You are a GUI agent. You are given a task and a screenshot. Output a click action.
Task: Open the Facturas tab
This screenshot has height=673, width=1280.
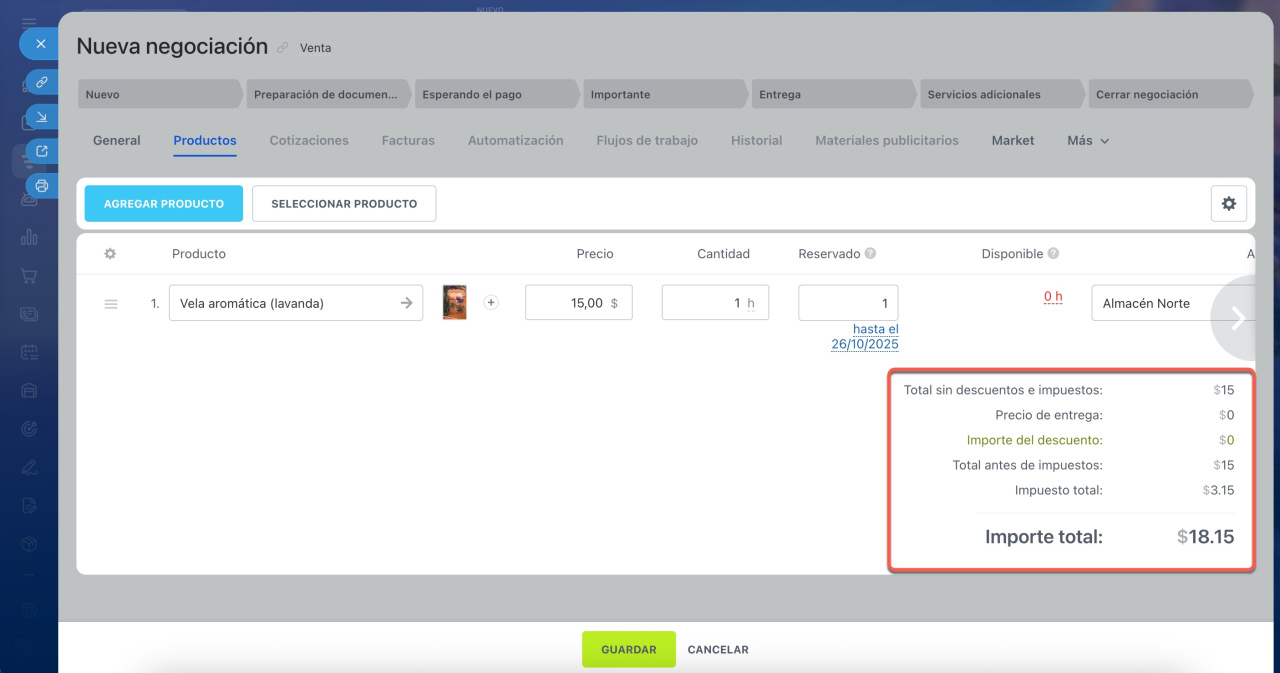coord(408,141)
